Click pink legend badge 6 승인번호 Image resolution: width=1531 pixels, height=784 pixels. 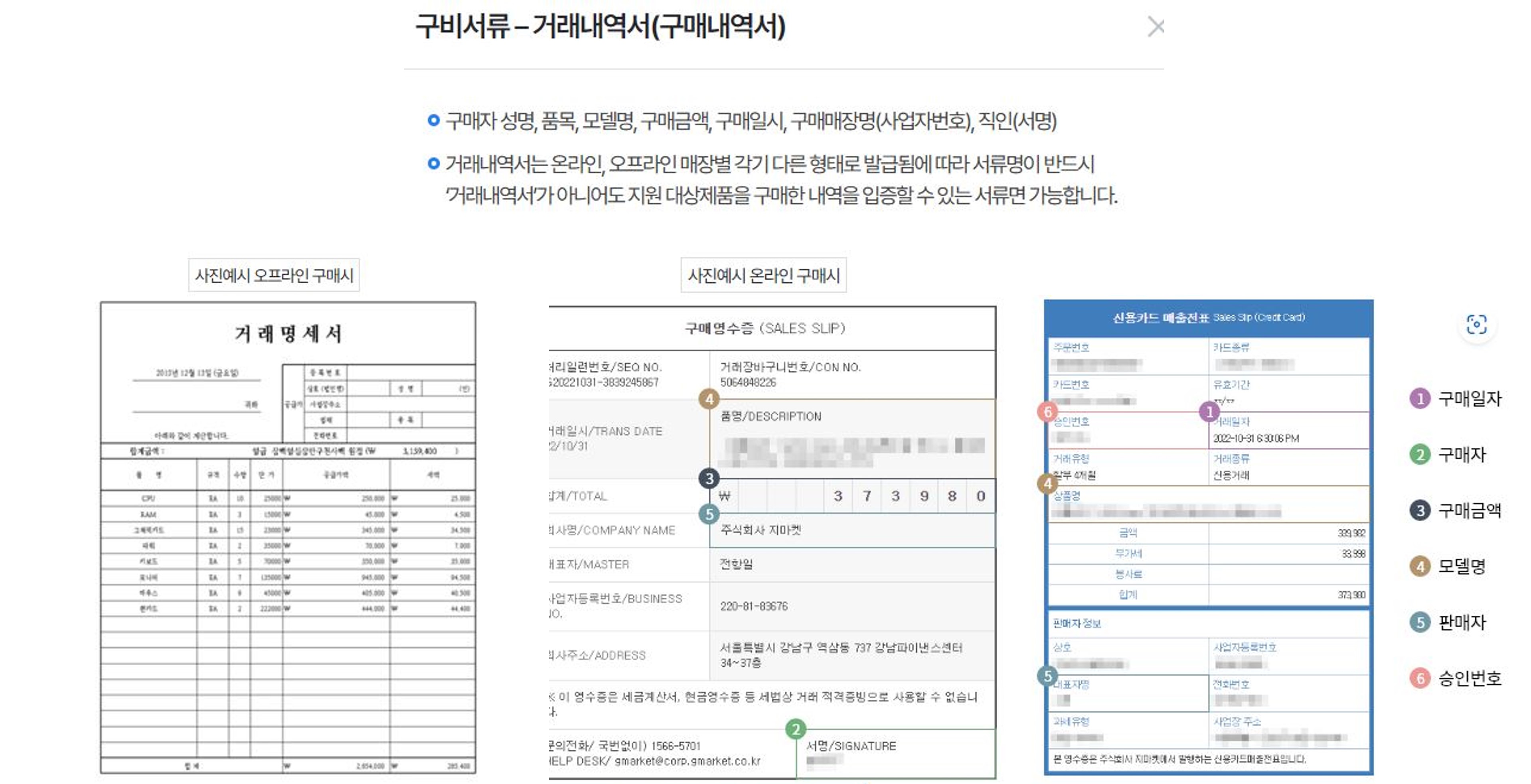point(1420,678)
